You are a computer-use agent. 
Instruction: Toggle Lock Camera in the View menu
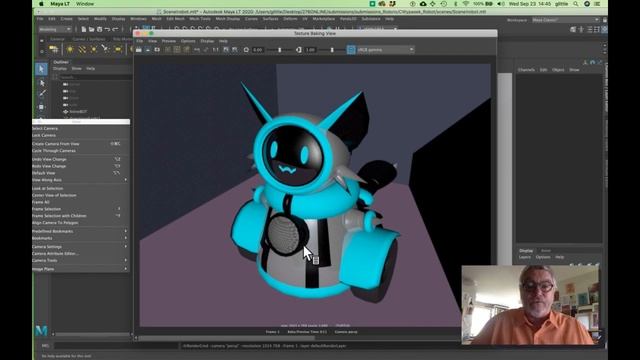click(x=81, y=135)
